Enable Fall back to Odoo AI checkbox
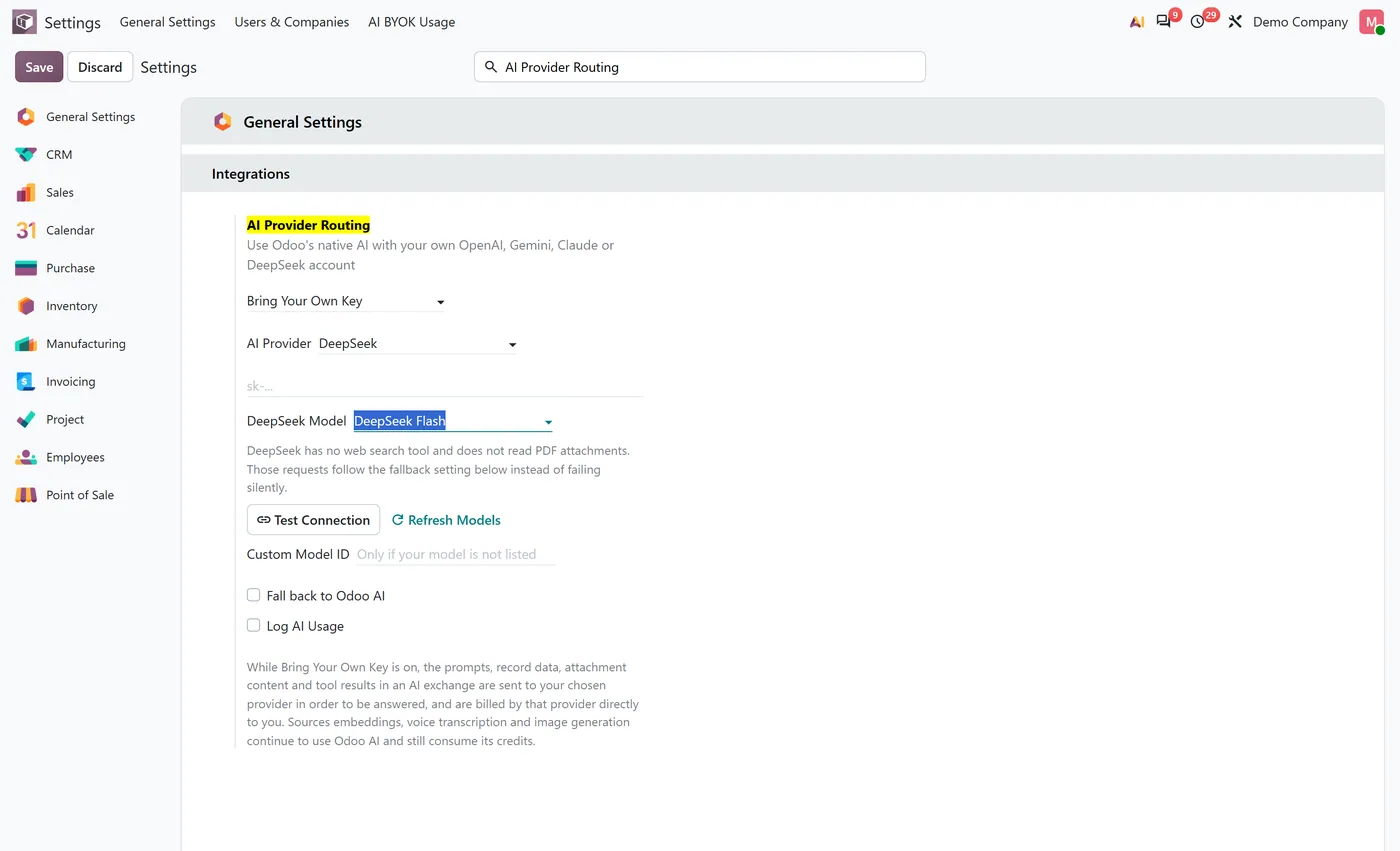The width and height of the screenshot is (1400, 851). [254, 595]
